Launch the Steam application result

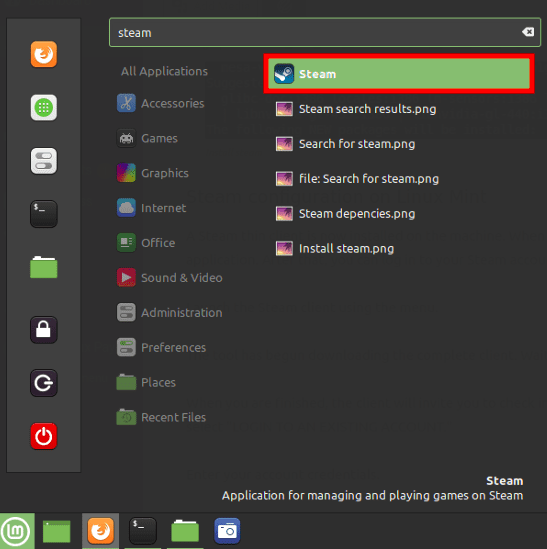coord(399,74)
